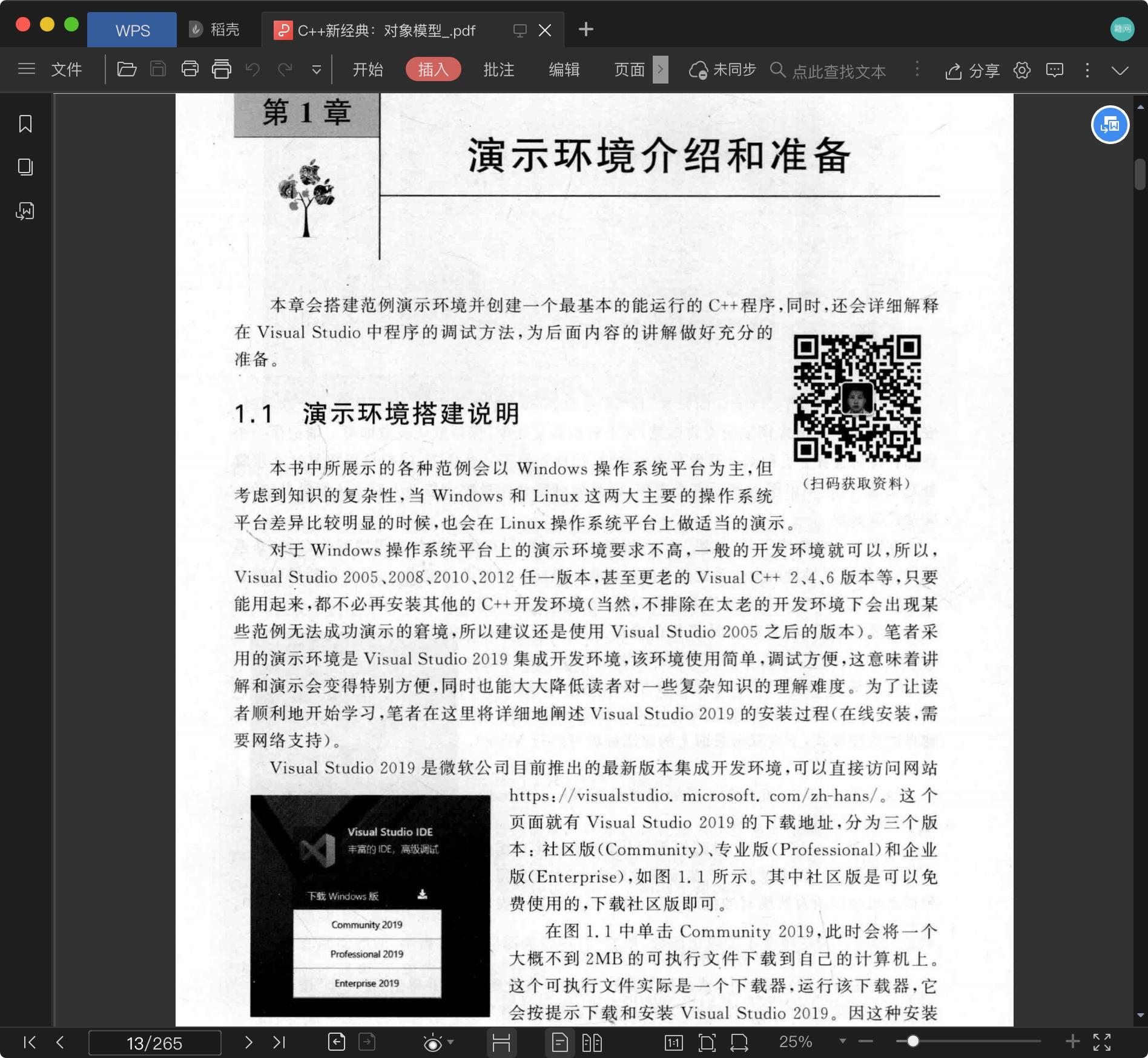Click the blue floating convert PDF button
Viewport: 1148px width, 1058px height.
coord(1110,125)
